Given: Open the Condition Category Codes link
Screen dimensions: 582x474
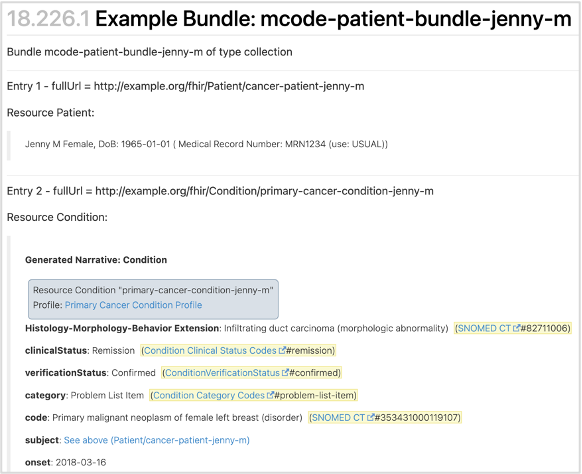Looking at the screenshot, I should 209,396.
